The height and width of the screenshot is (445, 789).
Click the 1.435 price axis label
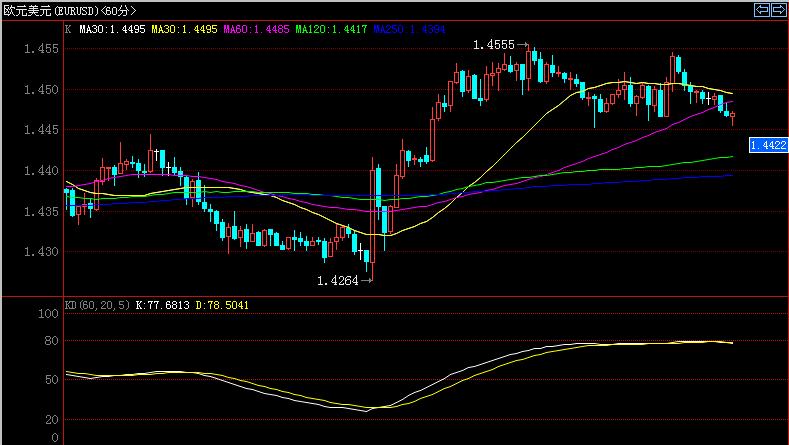pyautogui.click(x=41, y=211)
